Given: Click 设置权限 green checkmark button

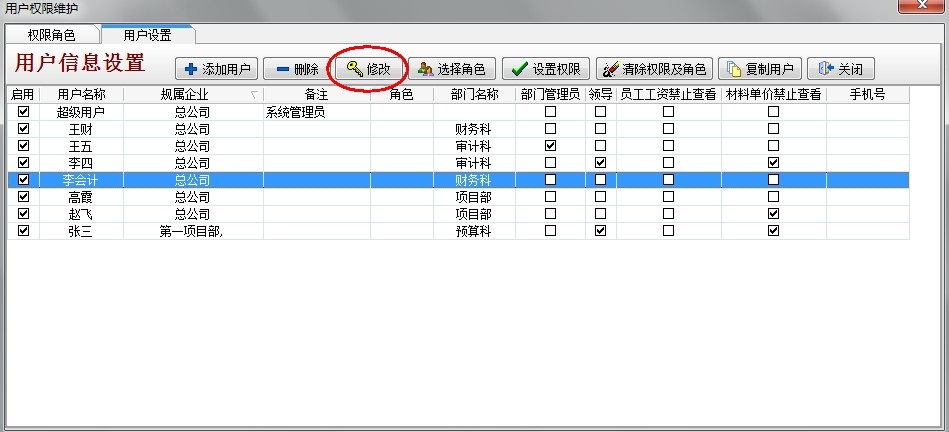Looking at the screenshot, I should tap(546, 69).
